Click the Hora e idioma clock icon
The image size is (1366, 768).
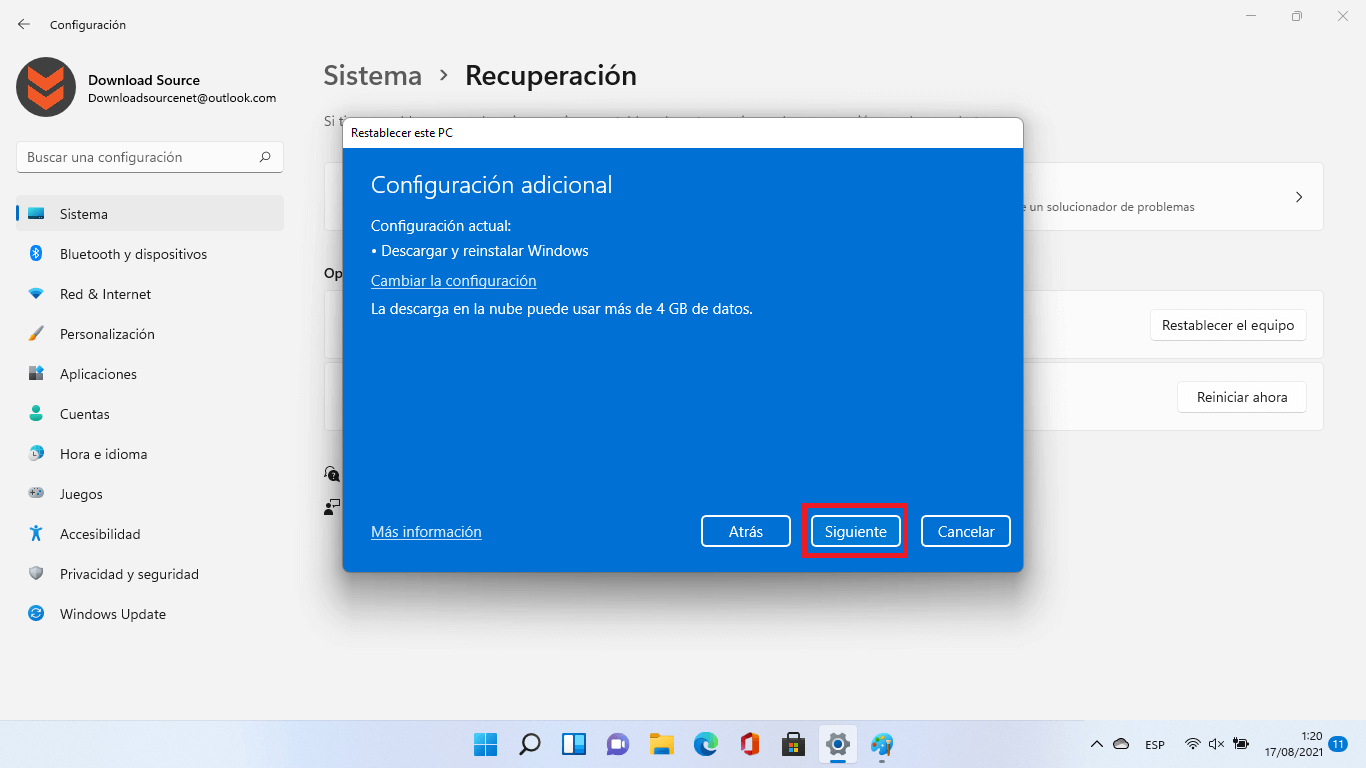[x=36, y=454]
